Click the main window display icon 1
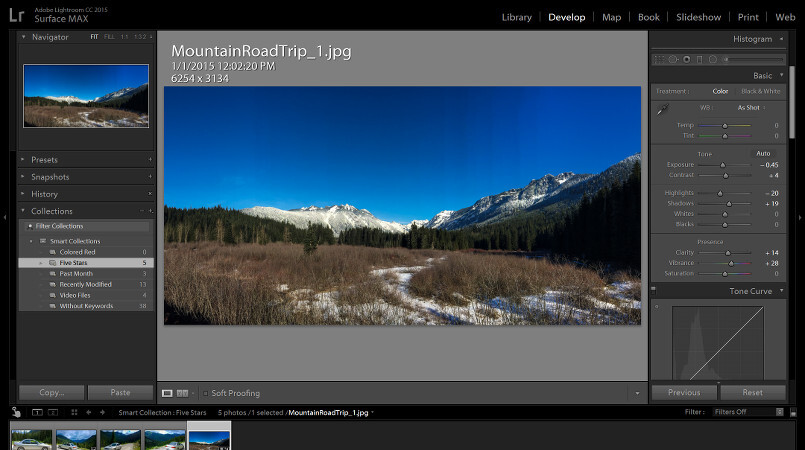Image resolution: width=805 pixels, height=450 pixels. tap(37, 412)
